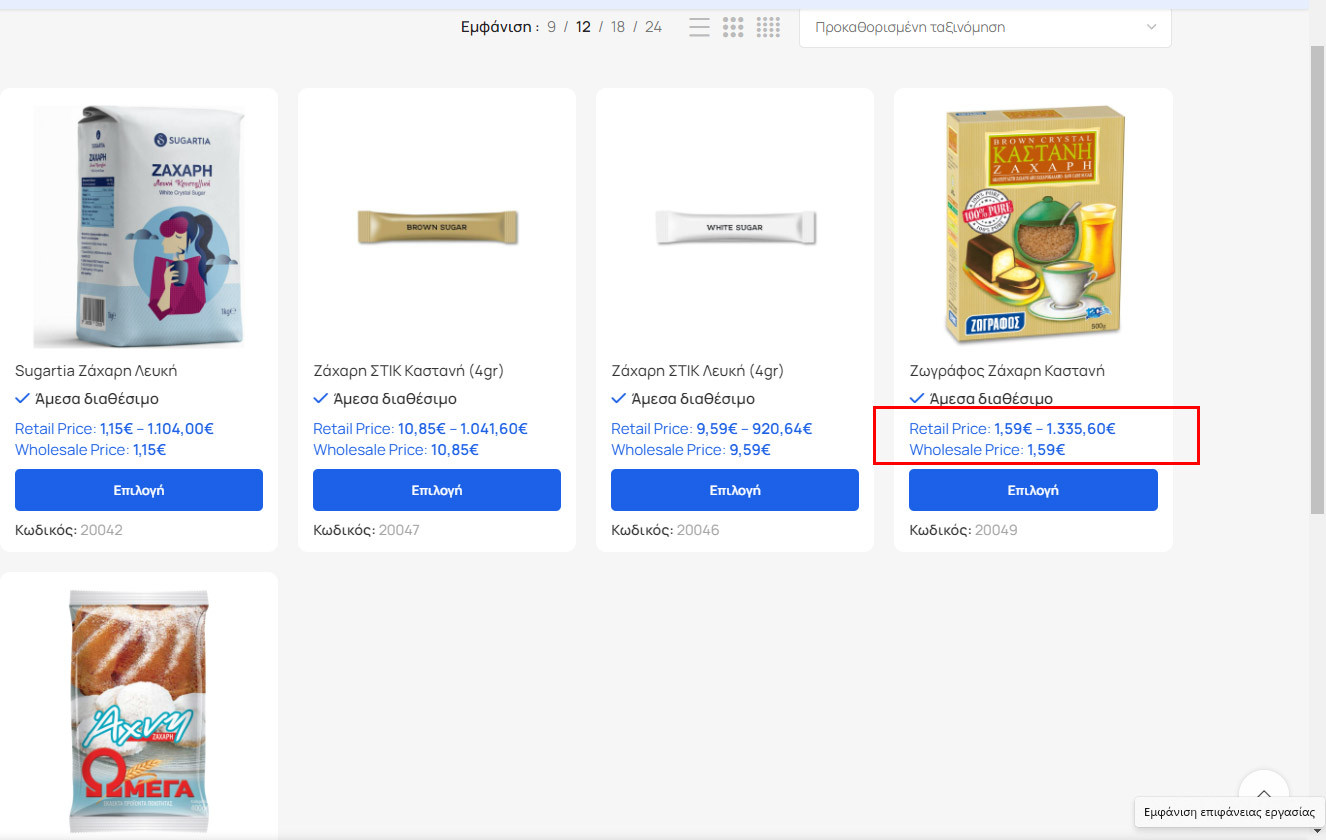Click product code 20047
This screenshot has width=1326, height=840.
coord(399,530)
